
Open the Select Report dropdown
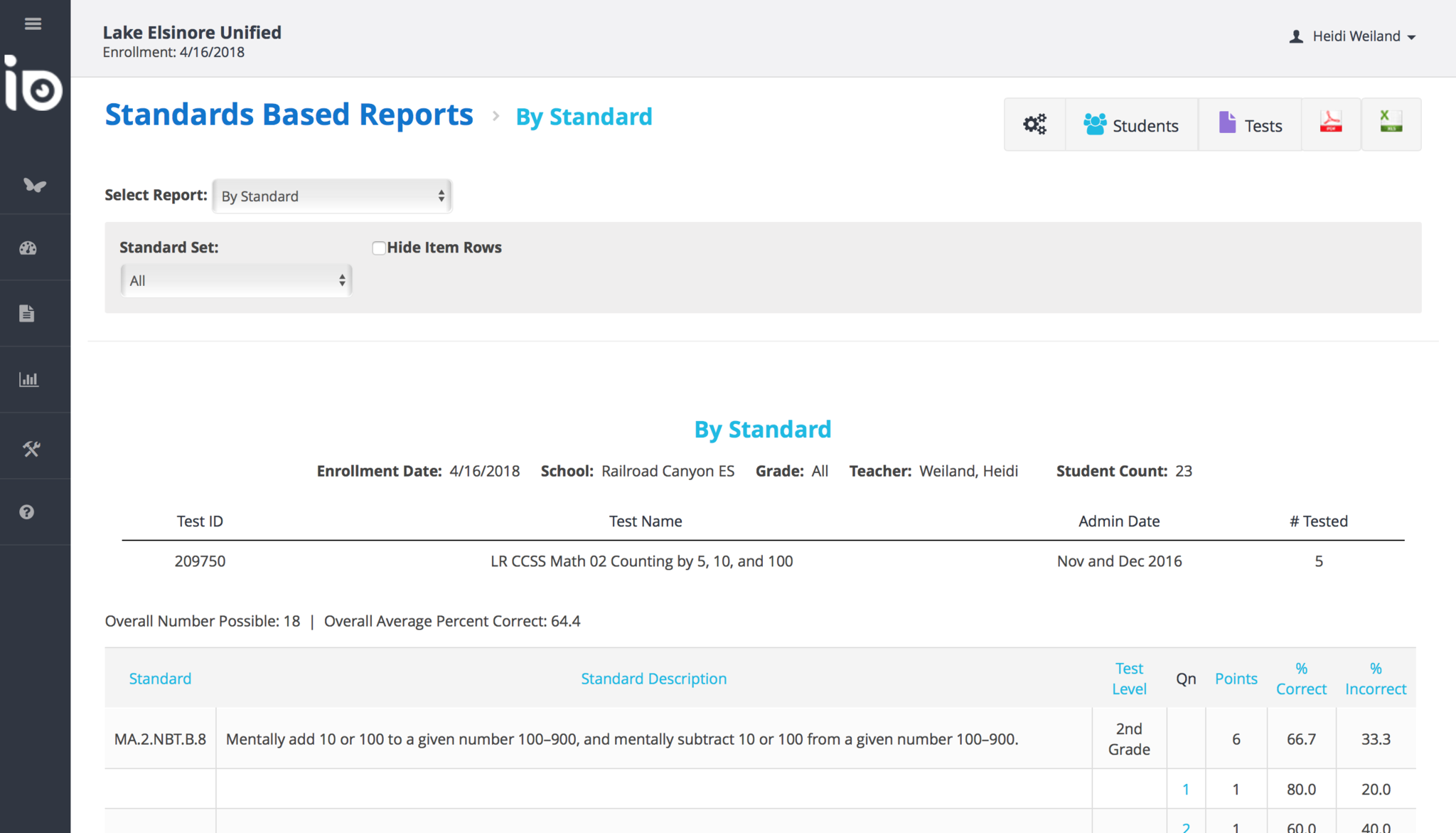[x=332, y=196]
